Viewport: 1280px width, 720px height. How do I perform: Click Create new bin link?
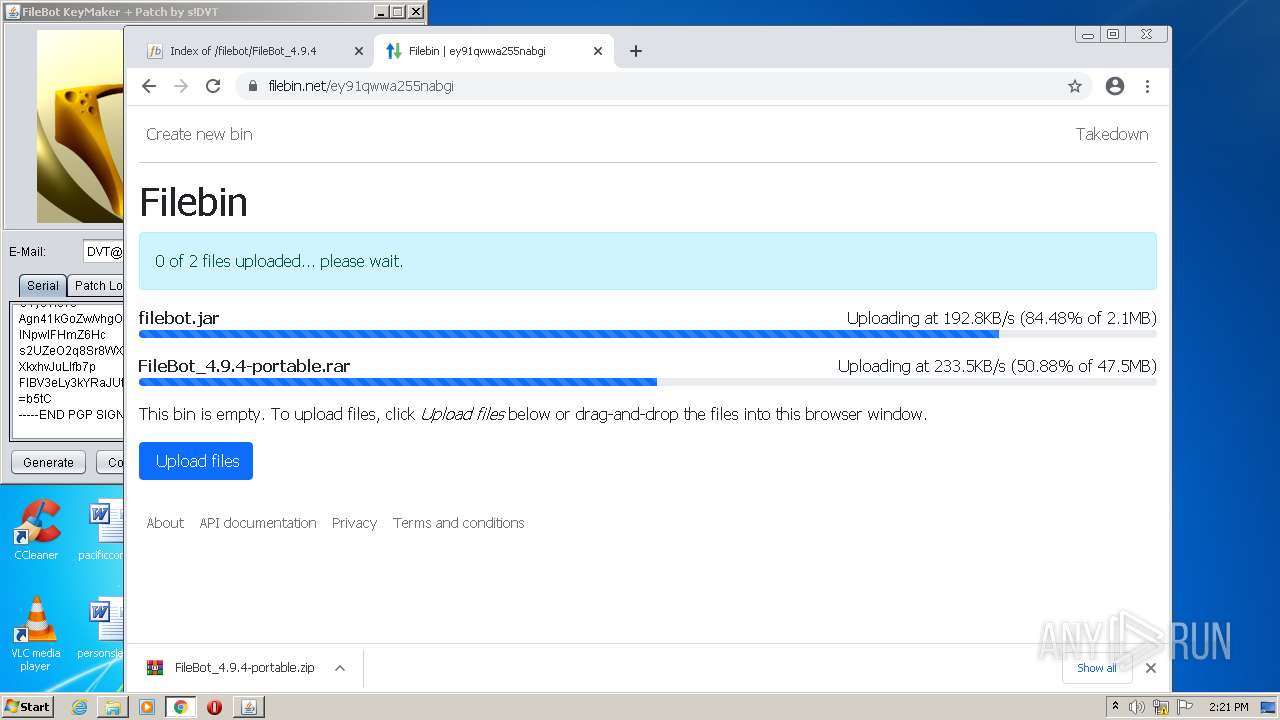199,134
